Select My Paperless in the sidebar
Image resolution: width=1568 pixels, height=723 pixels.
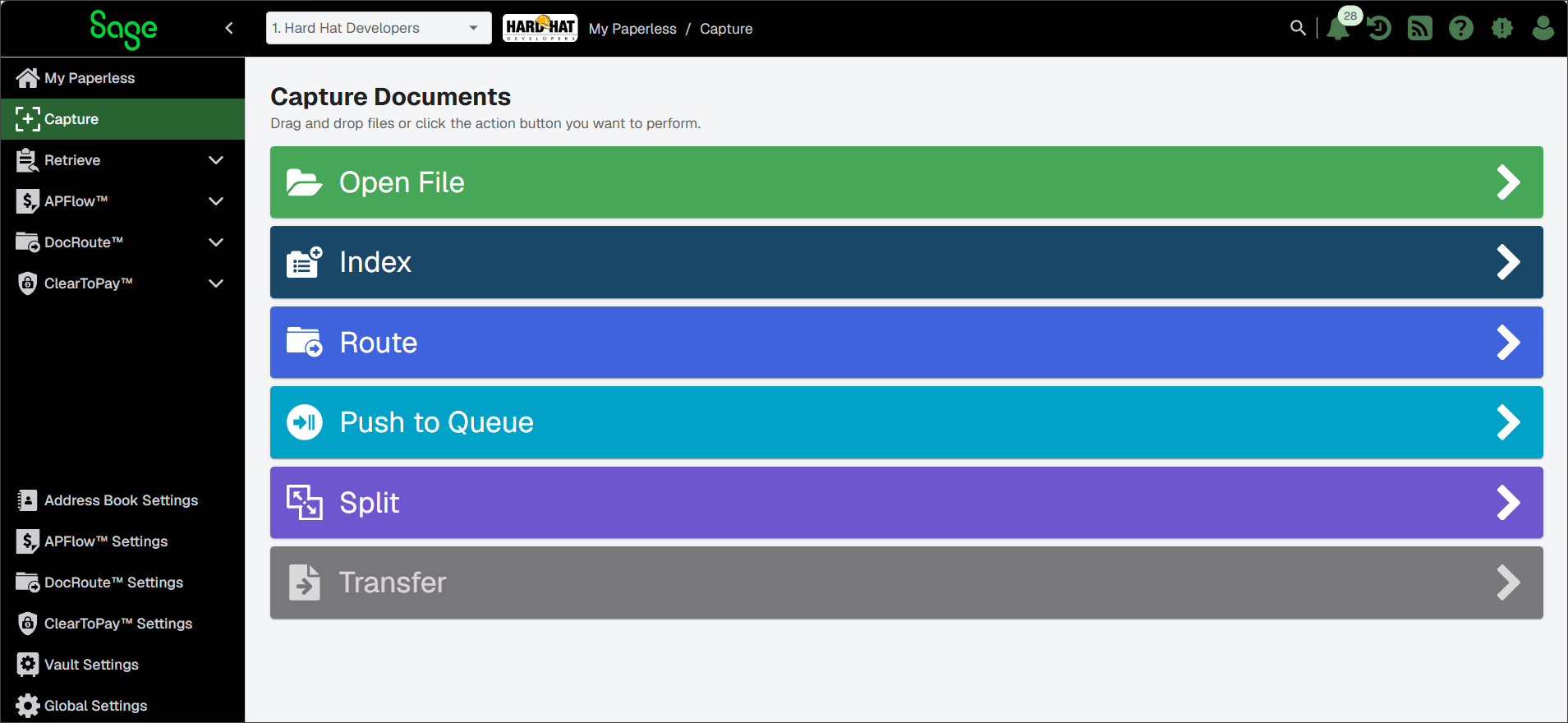122,78
